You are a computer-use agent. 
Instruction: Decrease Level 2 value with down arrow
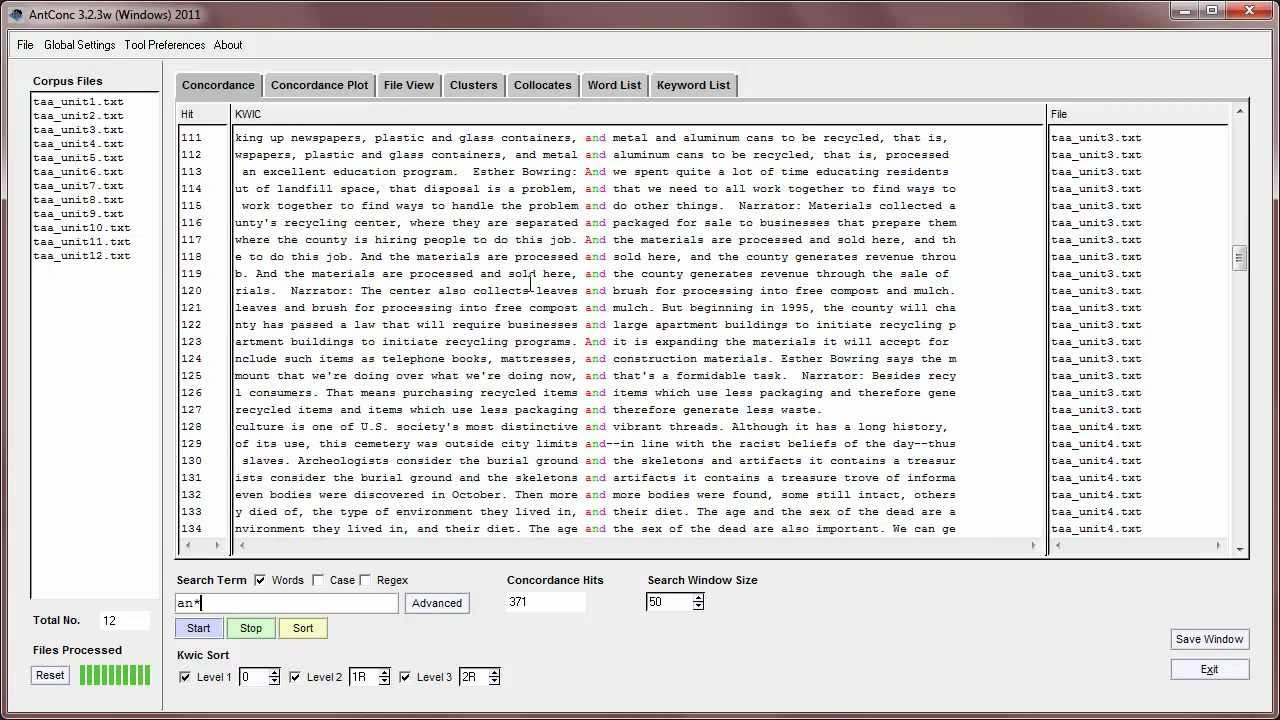(x=384, y=681)
